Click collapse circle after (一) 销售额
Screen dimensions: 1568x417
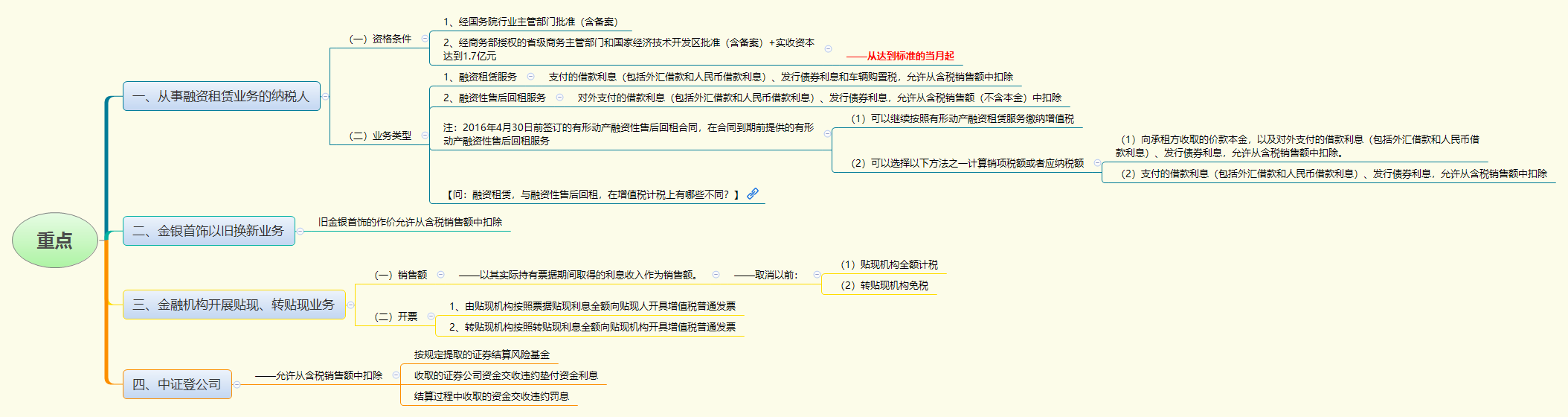click(440, 275)
